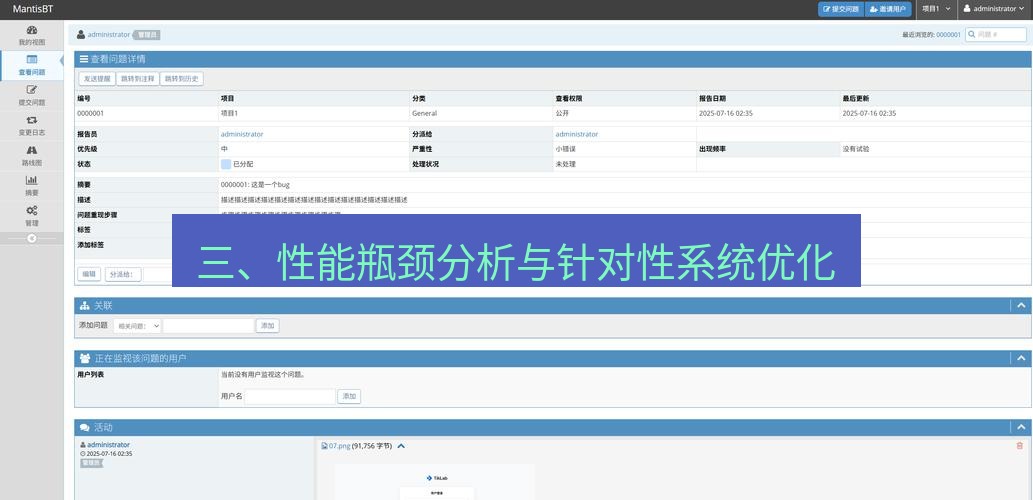Open 查看问题 list icon in sidebar
This screenshot has height=500, width=1033.
[32, 60]
